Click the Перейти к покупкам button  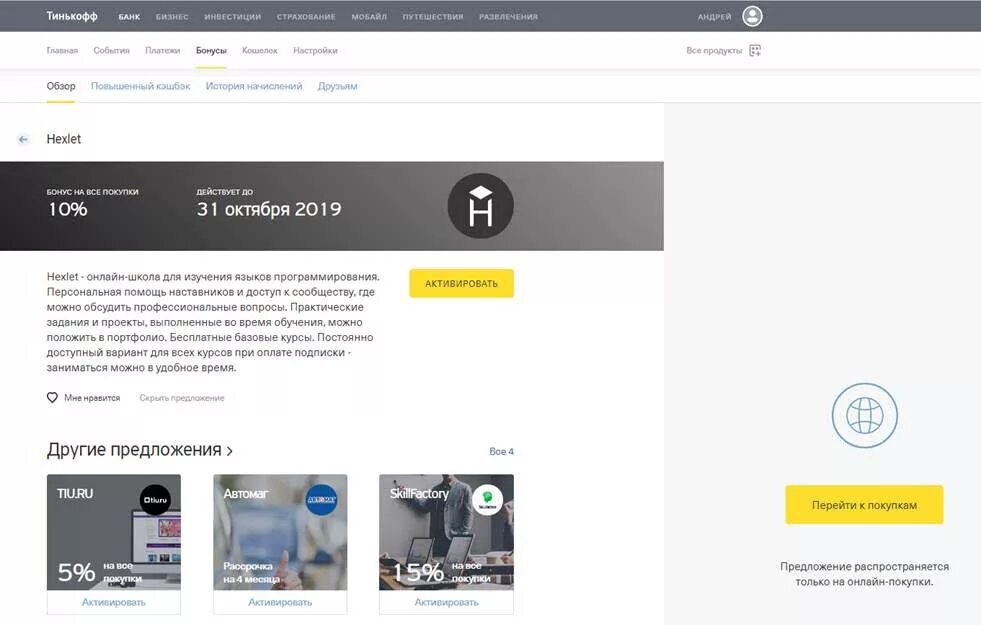tap(865, 505)
